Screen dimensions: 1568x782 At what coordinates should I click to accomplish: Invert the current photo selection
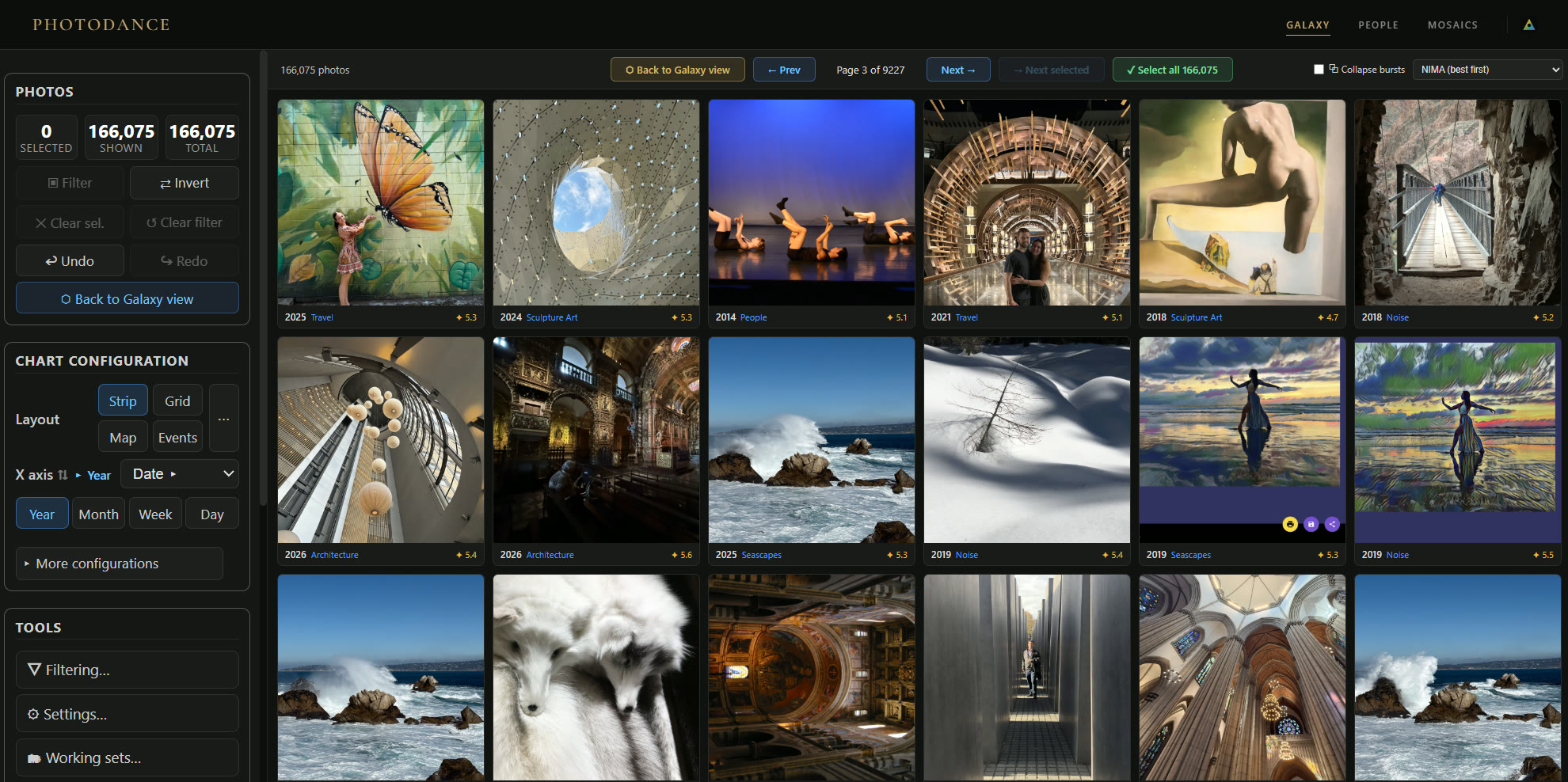tap(185, 183)
